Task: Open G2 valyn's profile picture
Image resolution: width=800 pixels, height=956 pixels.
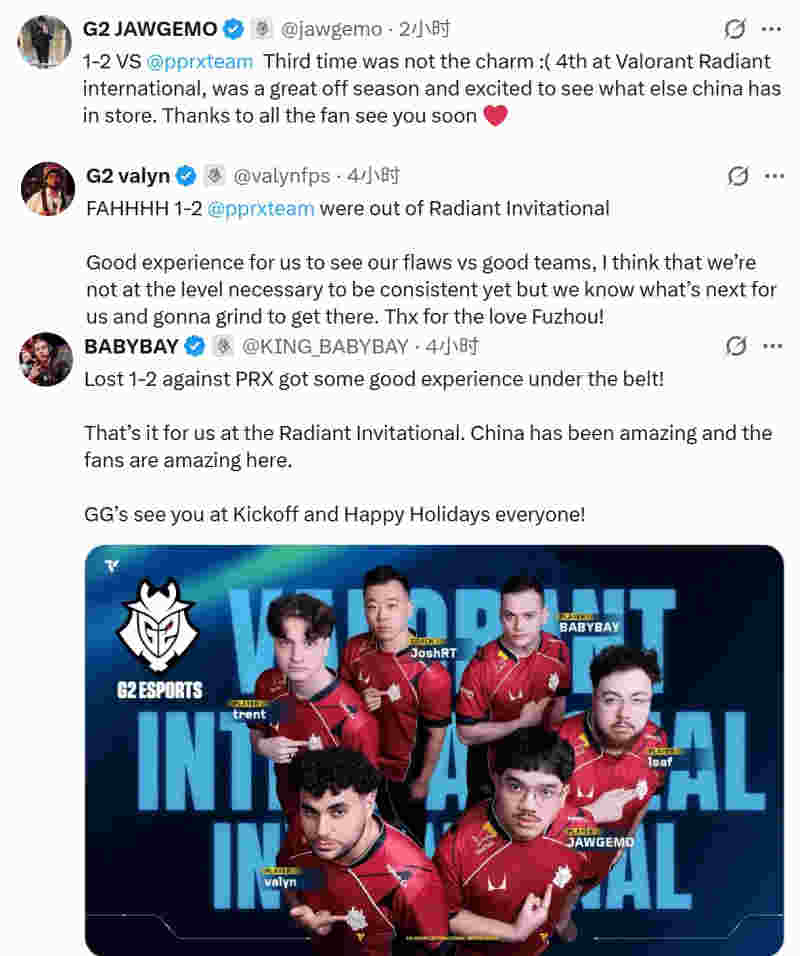Action: (x=48, y=189)
